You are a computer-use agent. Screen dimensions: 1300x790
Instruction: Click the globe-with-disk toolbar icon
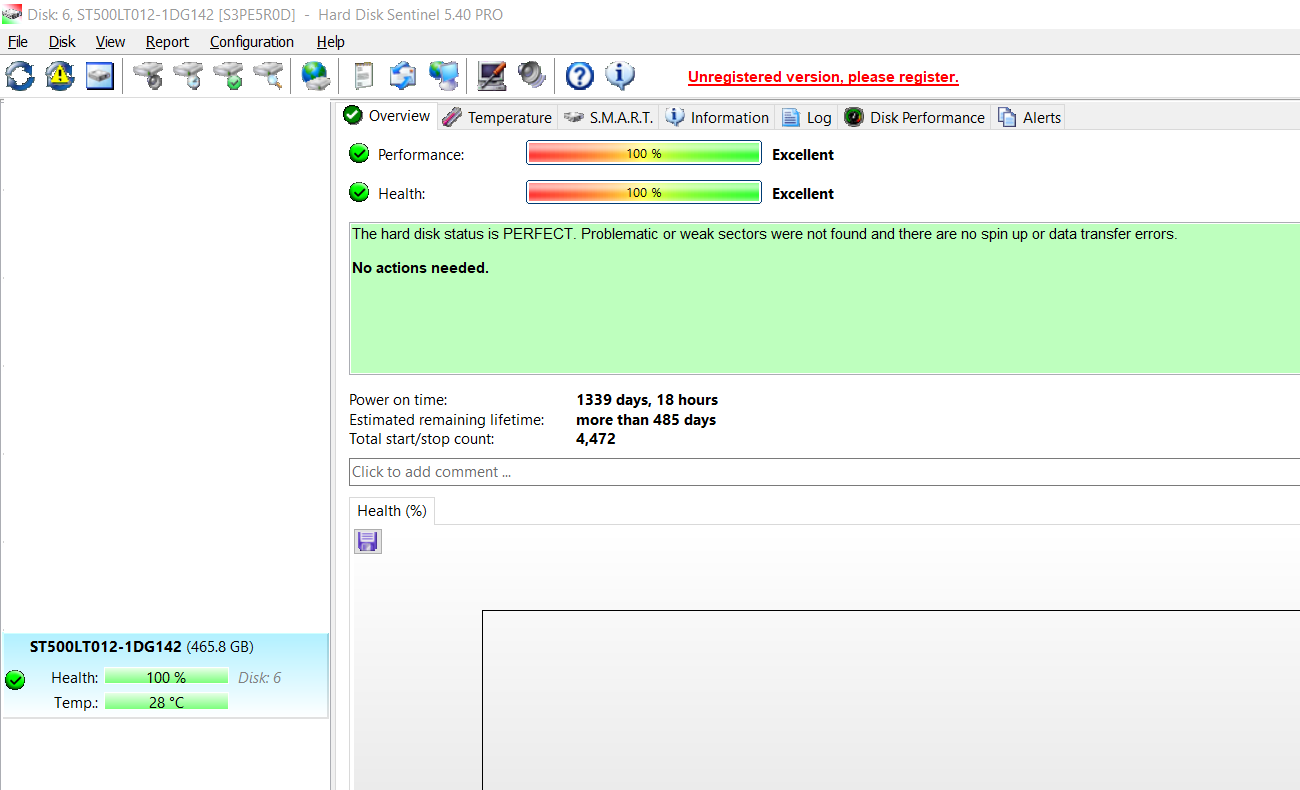point(316,76)
